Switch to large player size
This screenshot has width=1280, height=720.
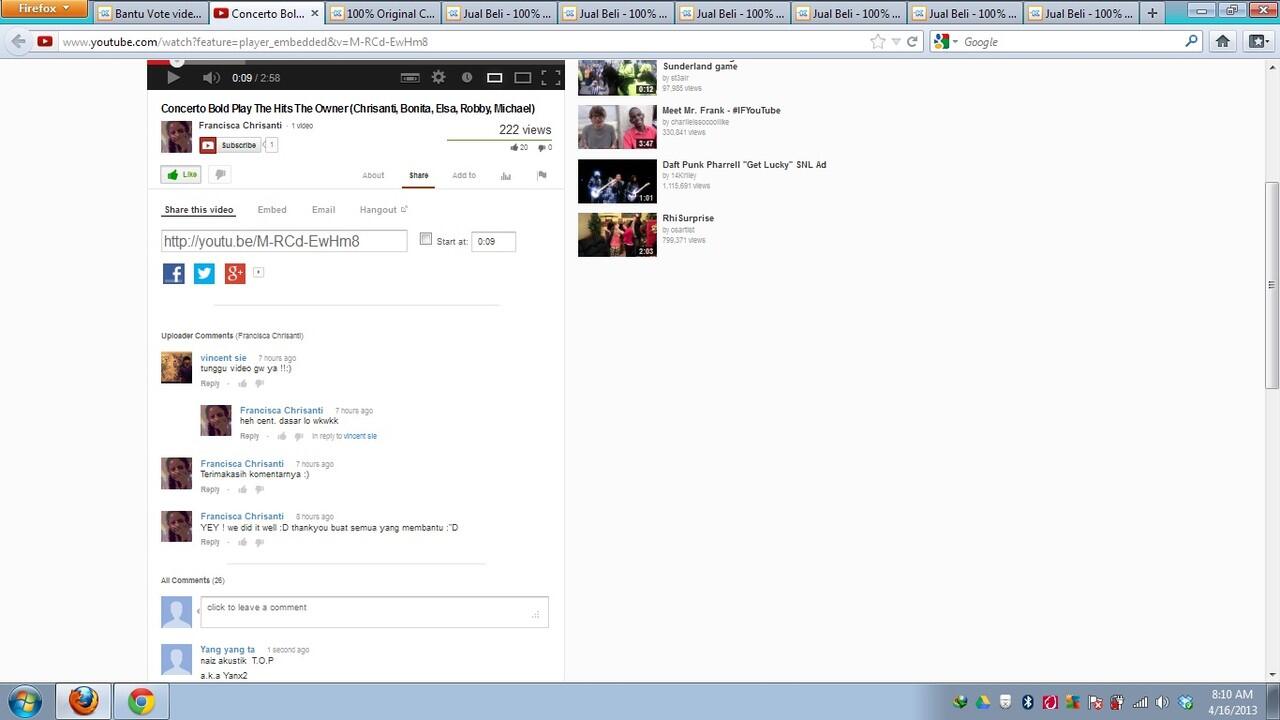click(522, 77)
